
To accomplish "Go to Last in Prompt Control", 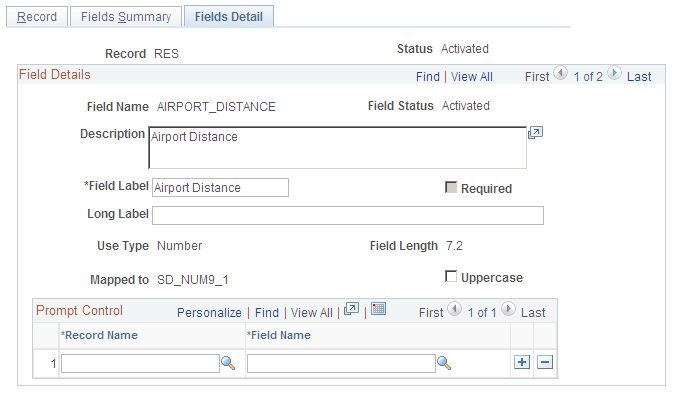I will coord(533,312).
